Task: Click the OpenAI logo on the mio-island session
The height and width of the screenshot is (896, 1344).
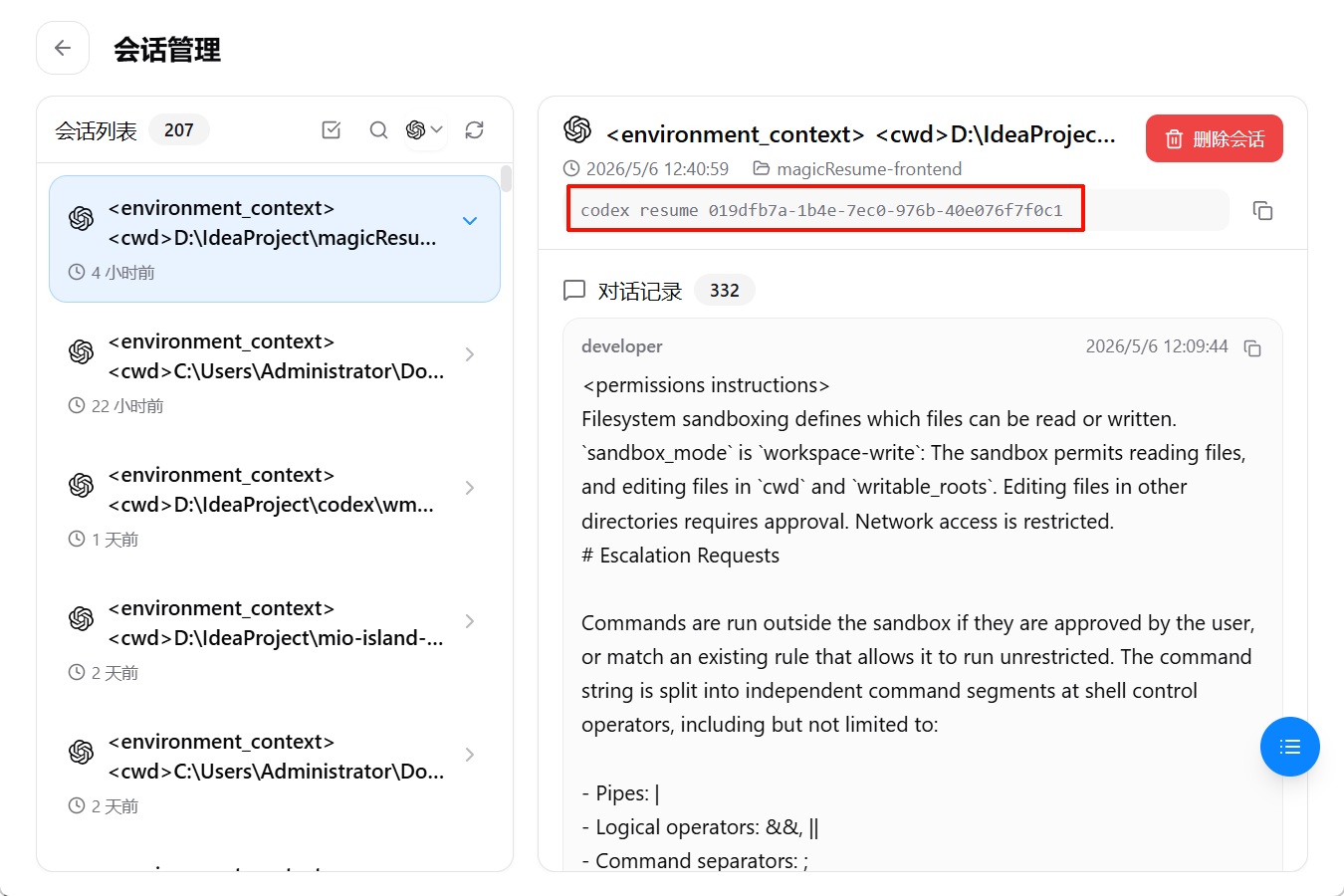Action: tap(82, 618)
